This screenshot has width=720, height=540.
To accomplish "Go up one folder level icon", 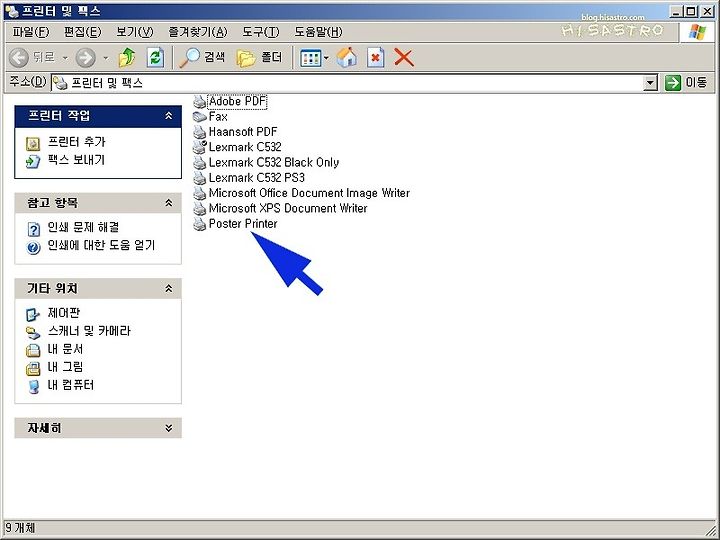I will 127,57.
